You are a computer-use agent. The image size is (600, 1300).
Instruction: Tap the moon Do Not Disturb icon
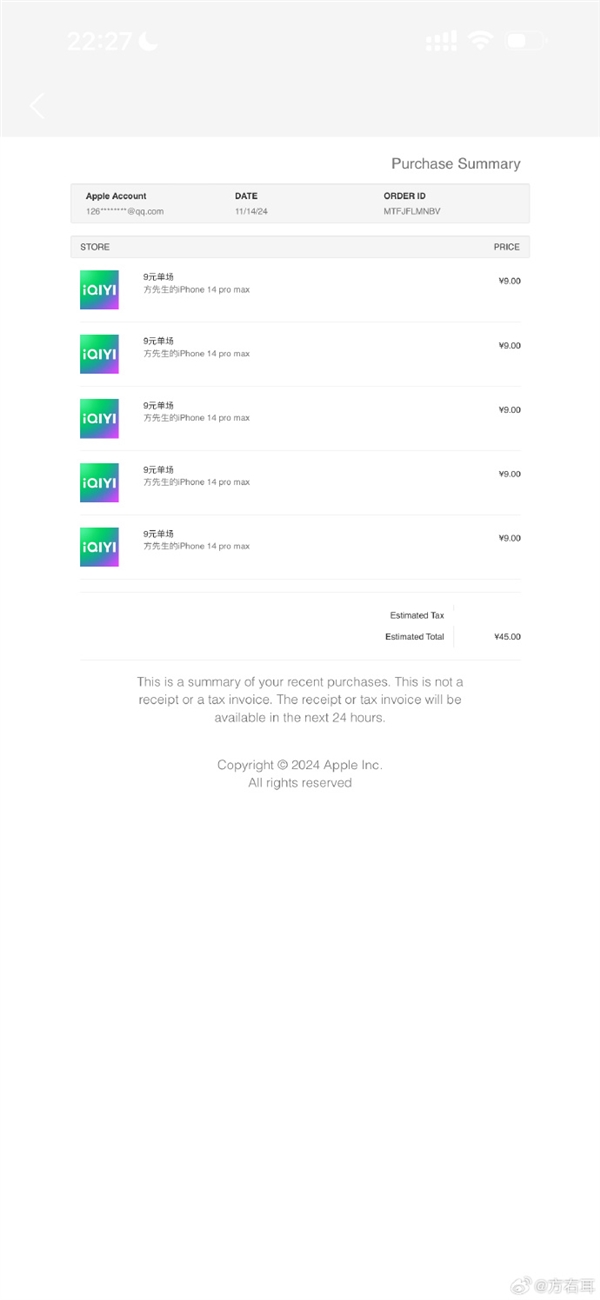pos(148,41)
